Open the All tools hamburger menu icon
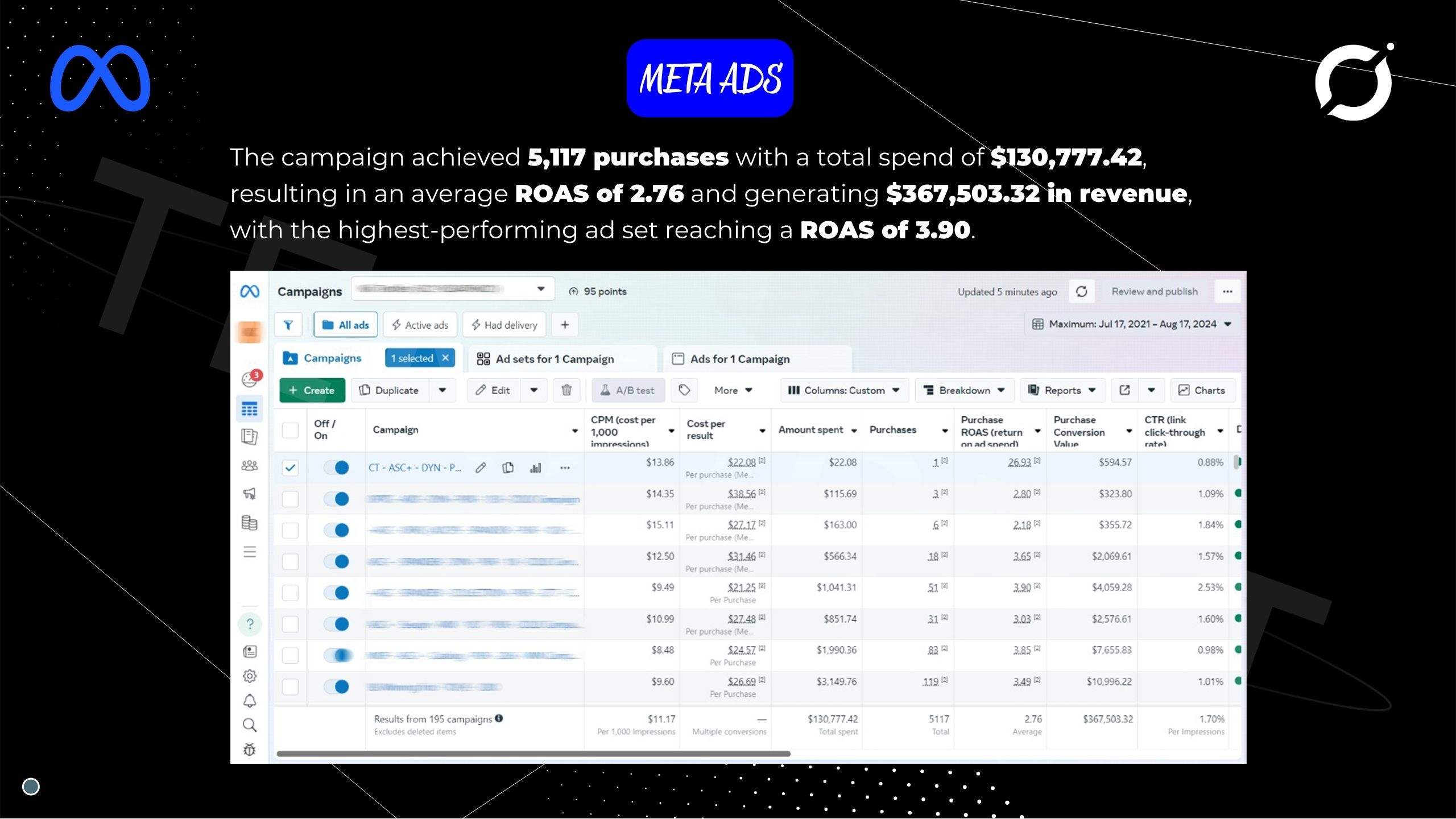Viewport: 1456px width, 819px height. [250, 552]
